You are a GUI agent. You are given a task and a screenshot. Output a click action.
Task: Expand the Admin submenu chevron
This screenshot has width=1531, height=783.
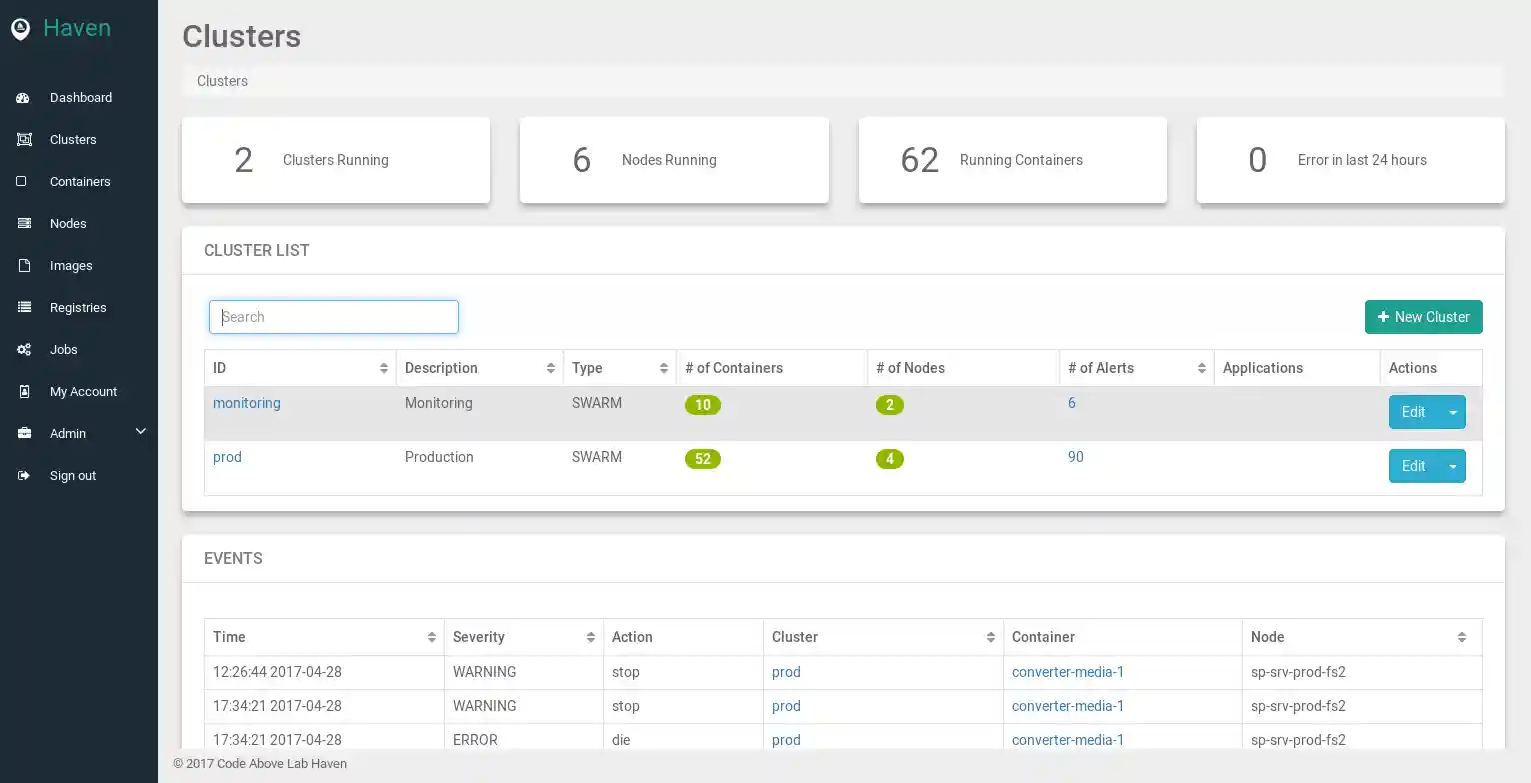coord(140,432)
